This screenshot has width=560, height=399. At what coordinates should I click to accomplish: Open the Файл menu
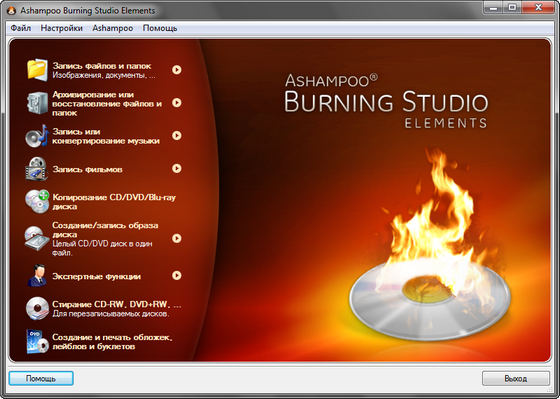point(21,28)
